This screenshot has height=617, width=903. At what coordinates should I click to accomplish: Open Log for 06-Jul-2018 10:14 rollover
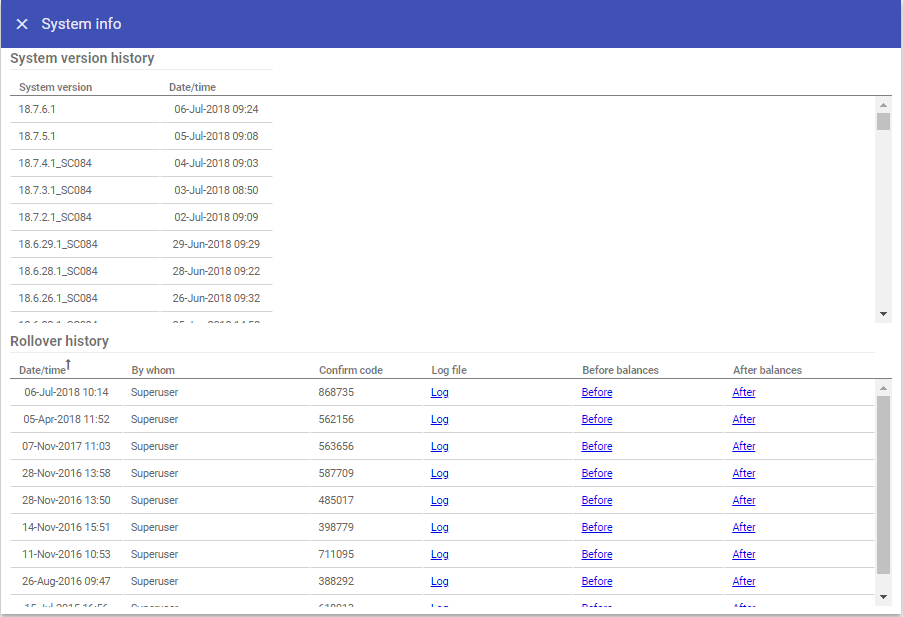pos(439,392)
